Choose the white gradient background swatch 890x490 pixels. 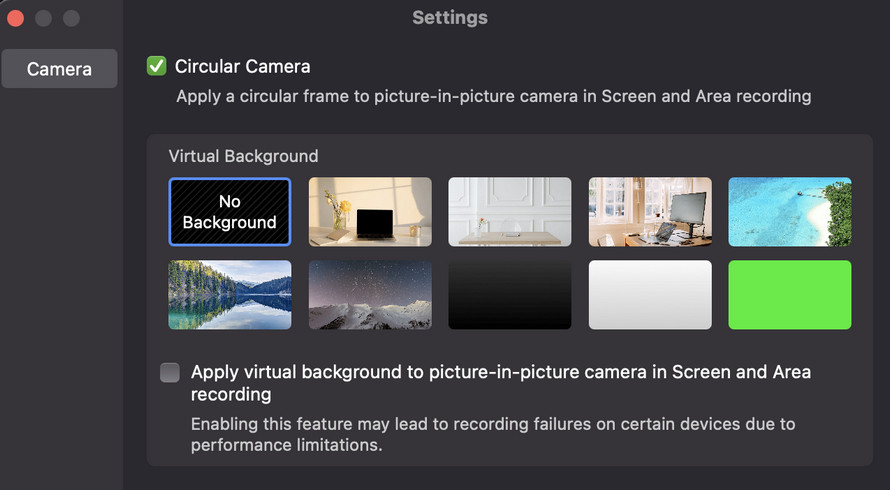point(650,295)
